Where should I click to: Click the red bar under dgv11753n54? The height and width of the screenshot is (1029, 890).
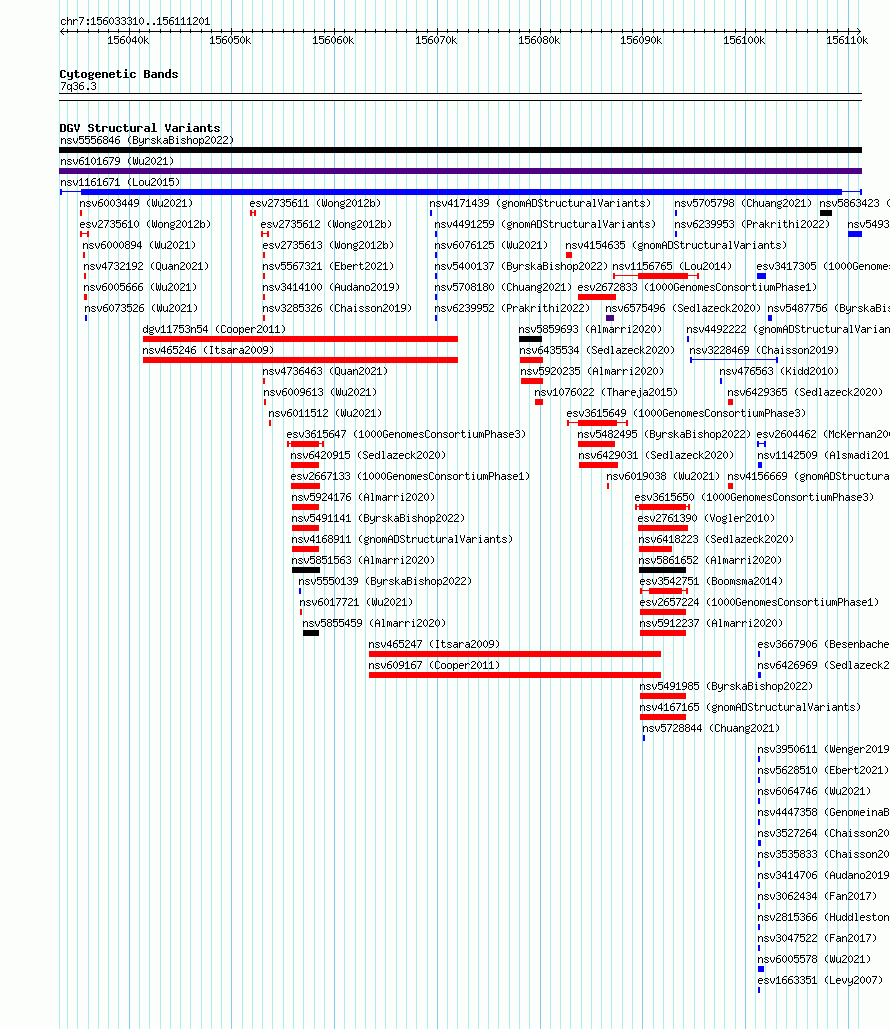pyautogui.click(x=300, y=339)
